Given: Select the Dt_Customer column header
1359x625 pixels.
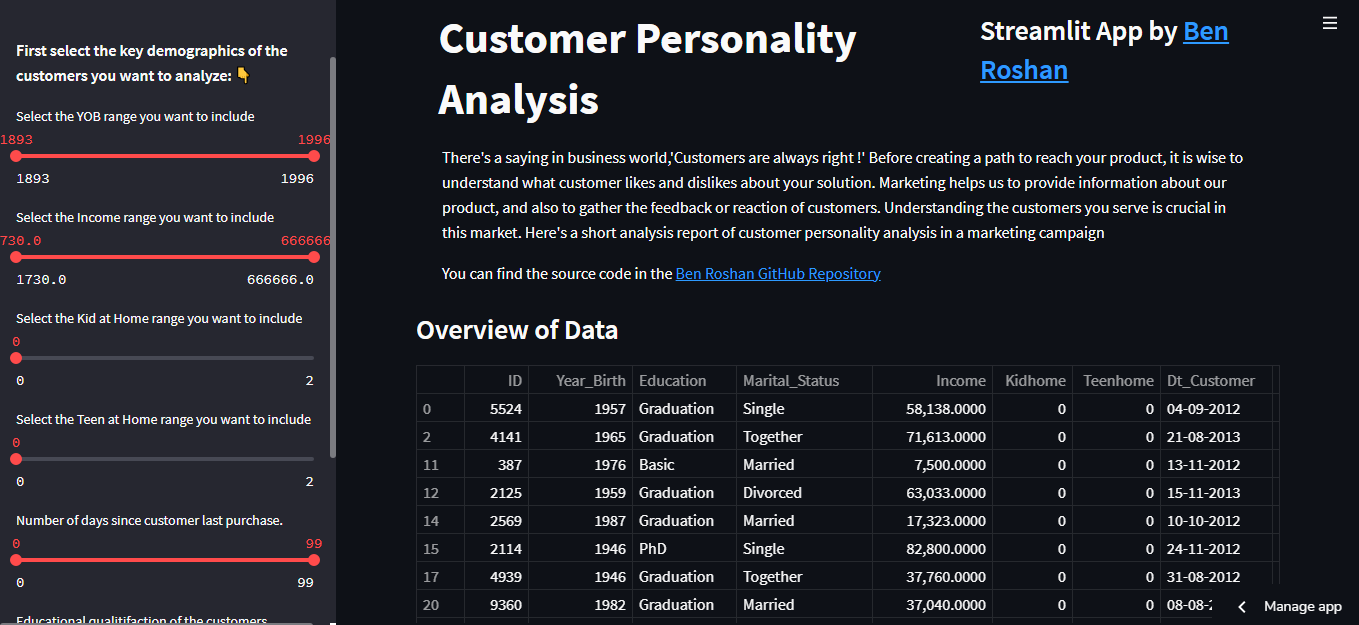Looking at the screenshot, I should point(1211,380).
